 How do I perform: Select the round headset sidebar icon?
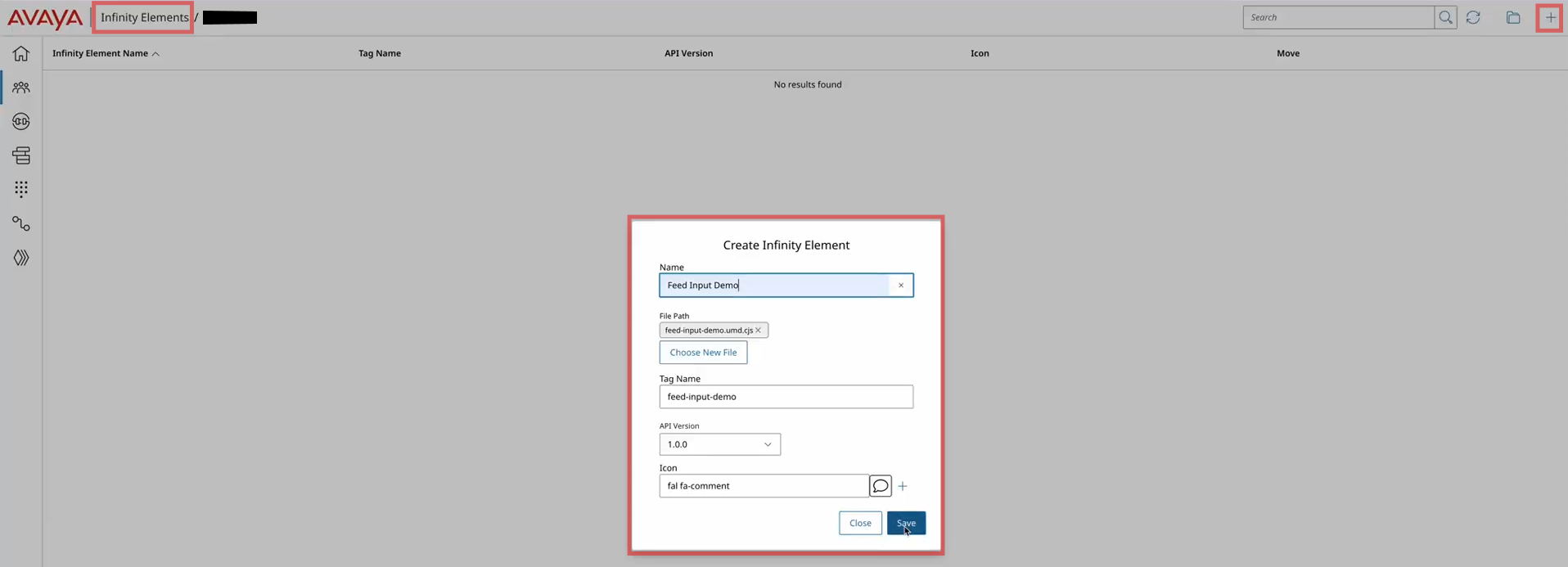tap(21, 122)
